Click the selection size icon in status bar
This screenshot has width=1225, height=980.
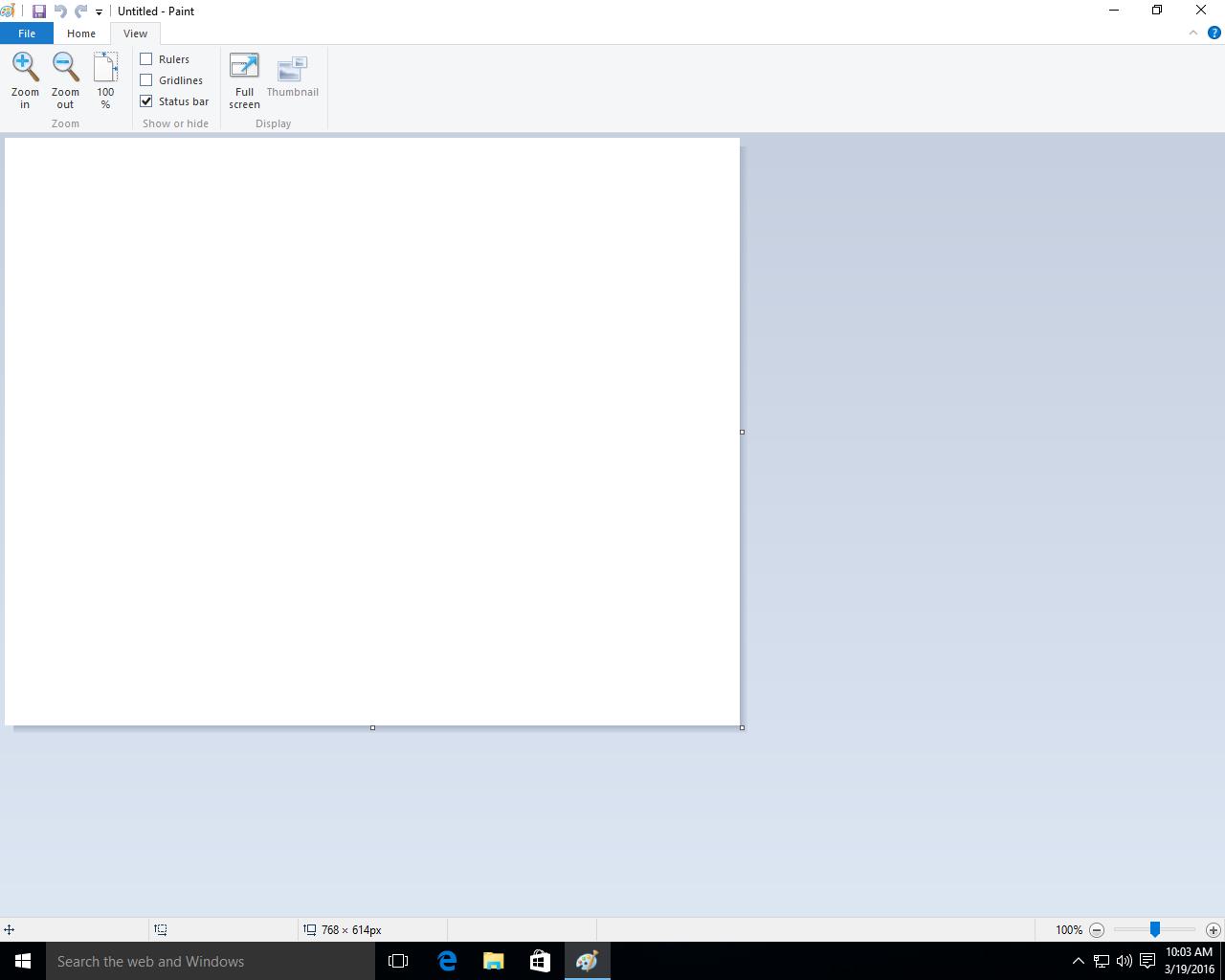[161, 929]
